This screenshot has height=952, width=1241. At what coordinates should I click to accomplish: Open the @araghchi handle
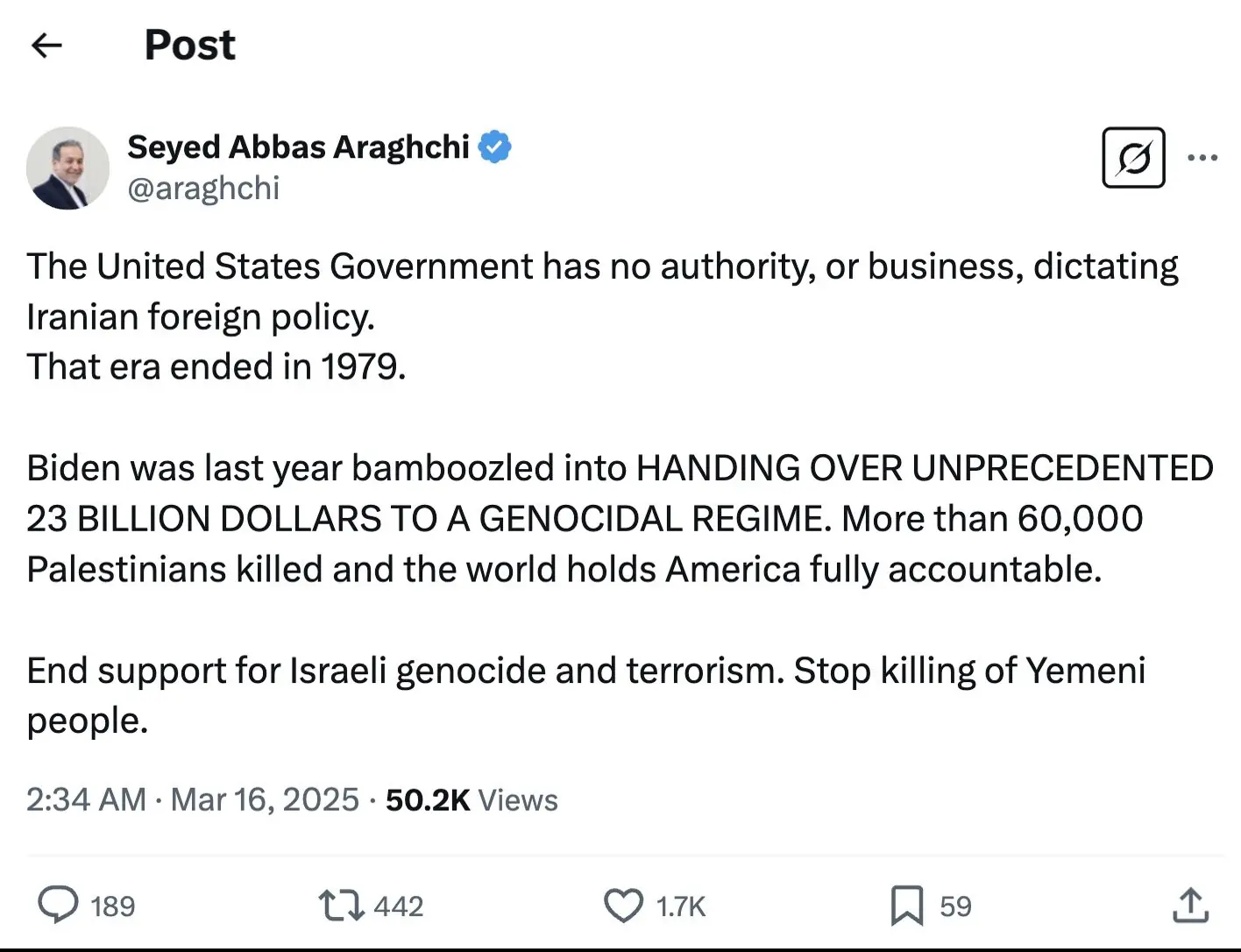(x=204, y=187)
